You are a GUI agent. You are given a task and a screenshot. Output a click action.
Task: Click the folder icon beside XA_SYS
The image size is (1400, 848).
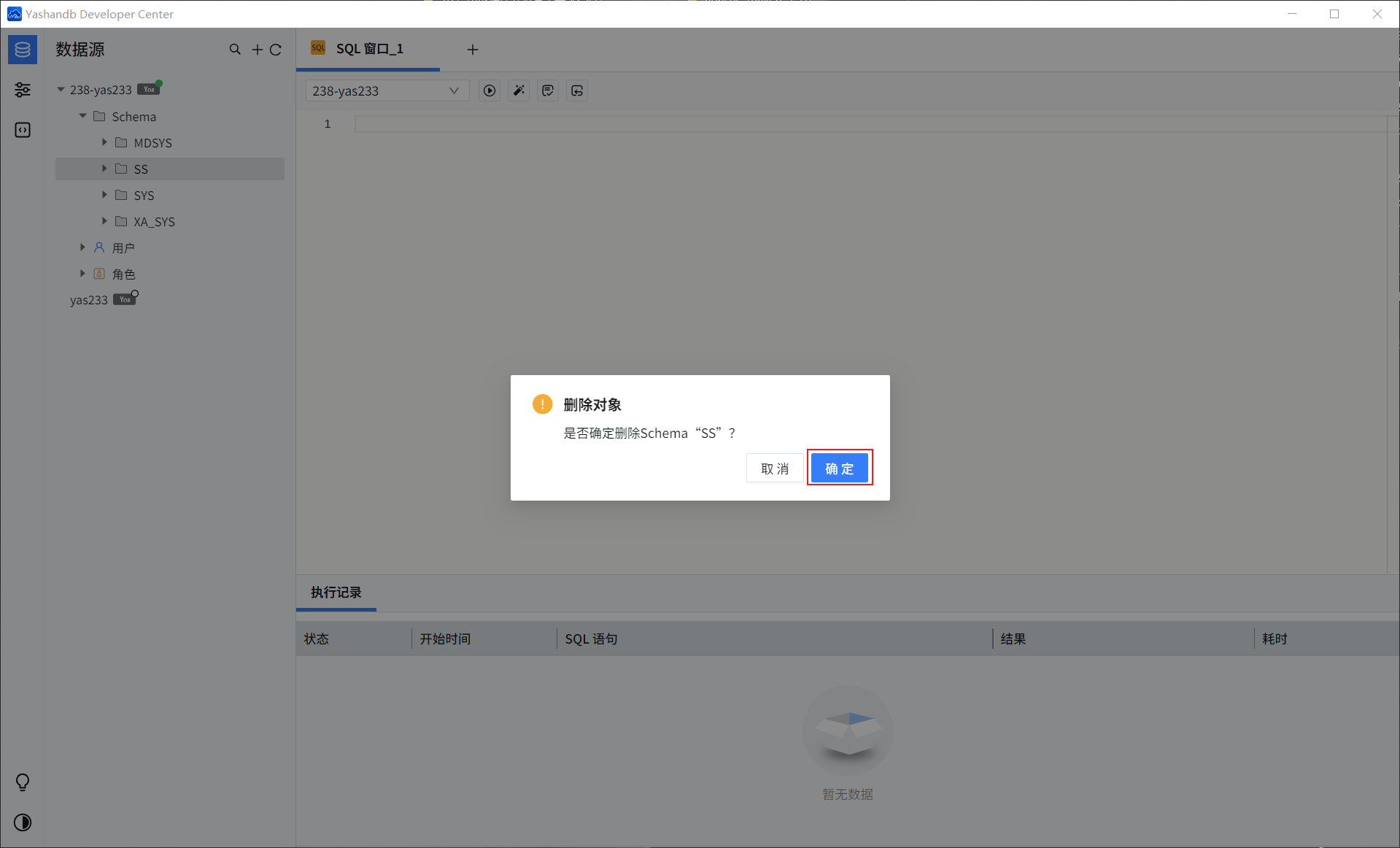(x=121, y=221)
